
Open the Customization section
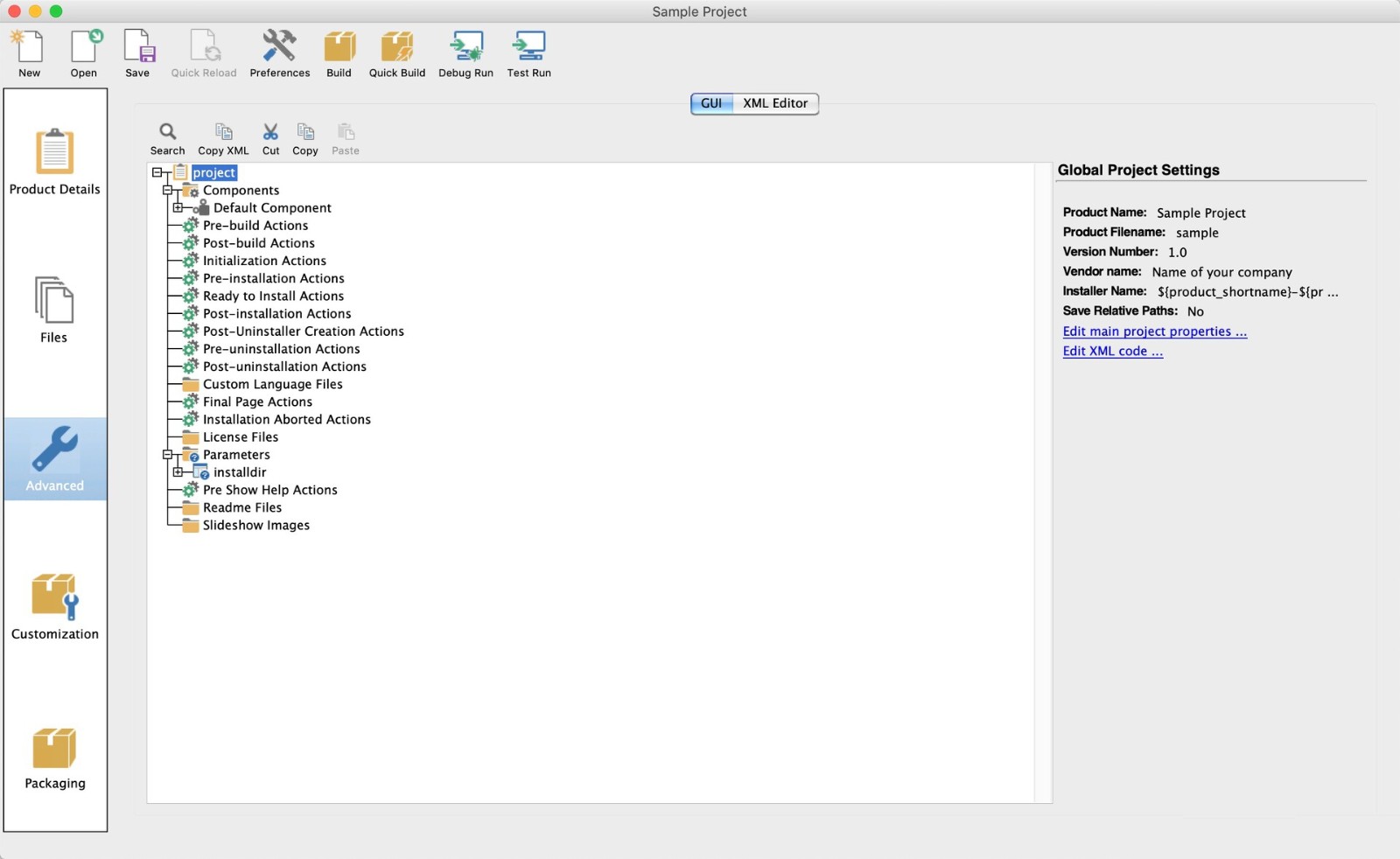(x=55, y=607)
